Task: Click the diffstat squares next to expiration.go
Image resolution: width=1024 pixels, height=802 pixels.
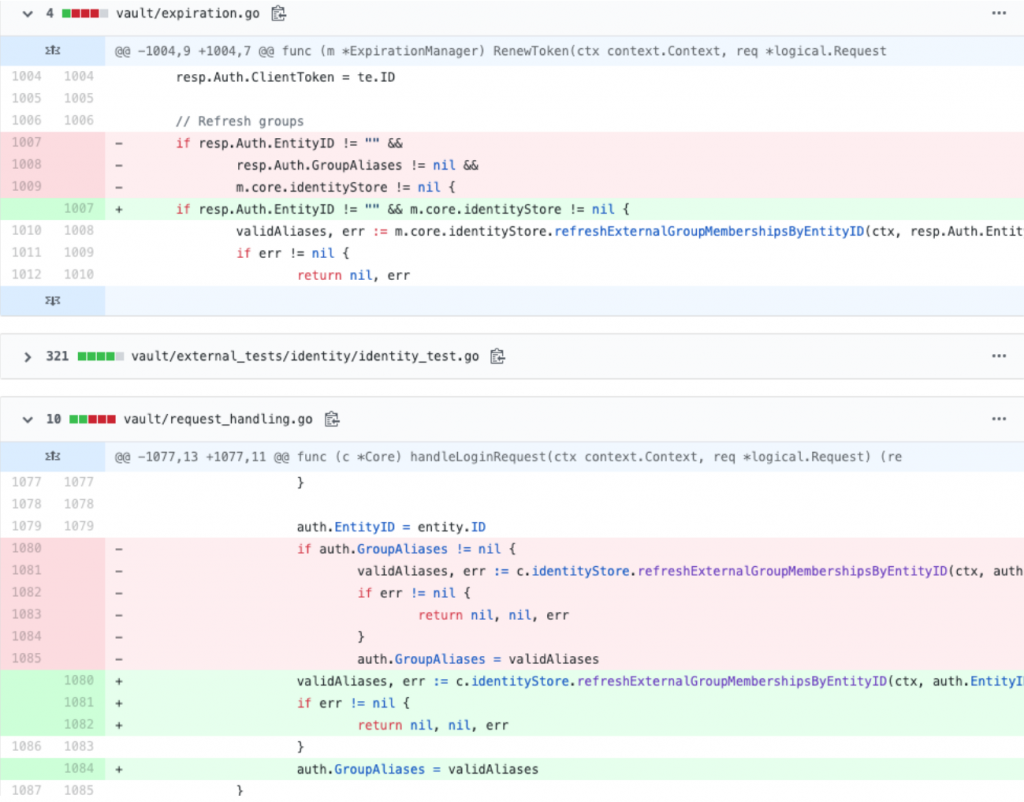Action: tap(84, 13)
